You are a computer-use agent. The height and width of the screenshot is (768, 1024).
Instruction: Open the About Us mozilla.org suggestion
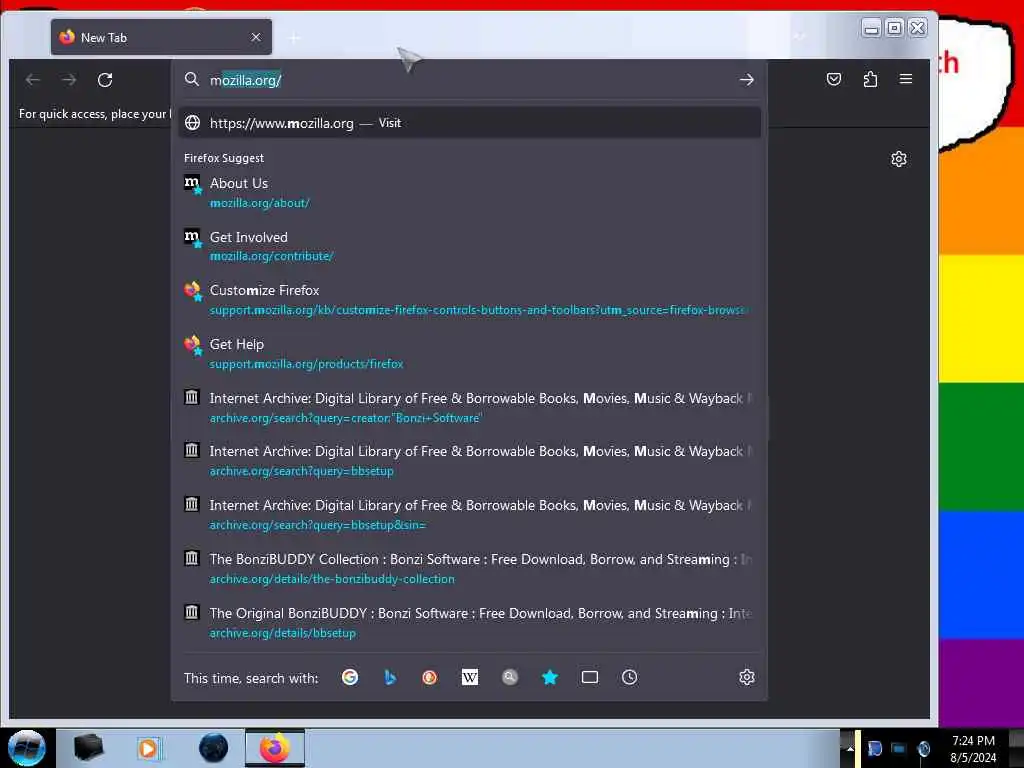coord(470,193)
